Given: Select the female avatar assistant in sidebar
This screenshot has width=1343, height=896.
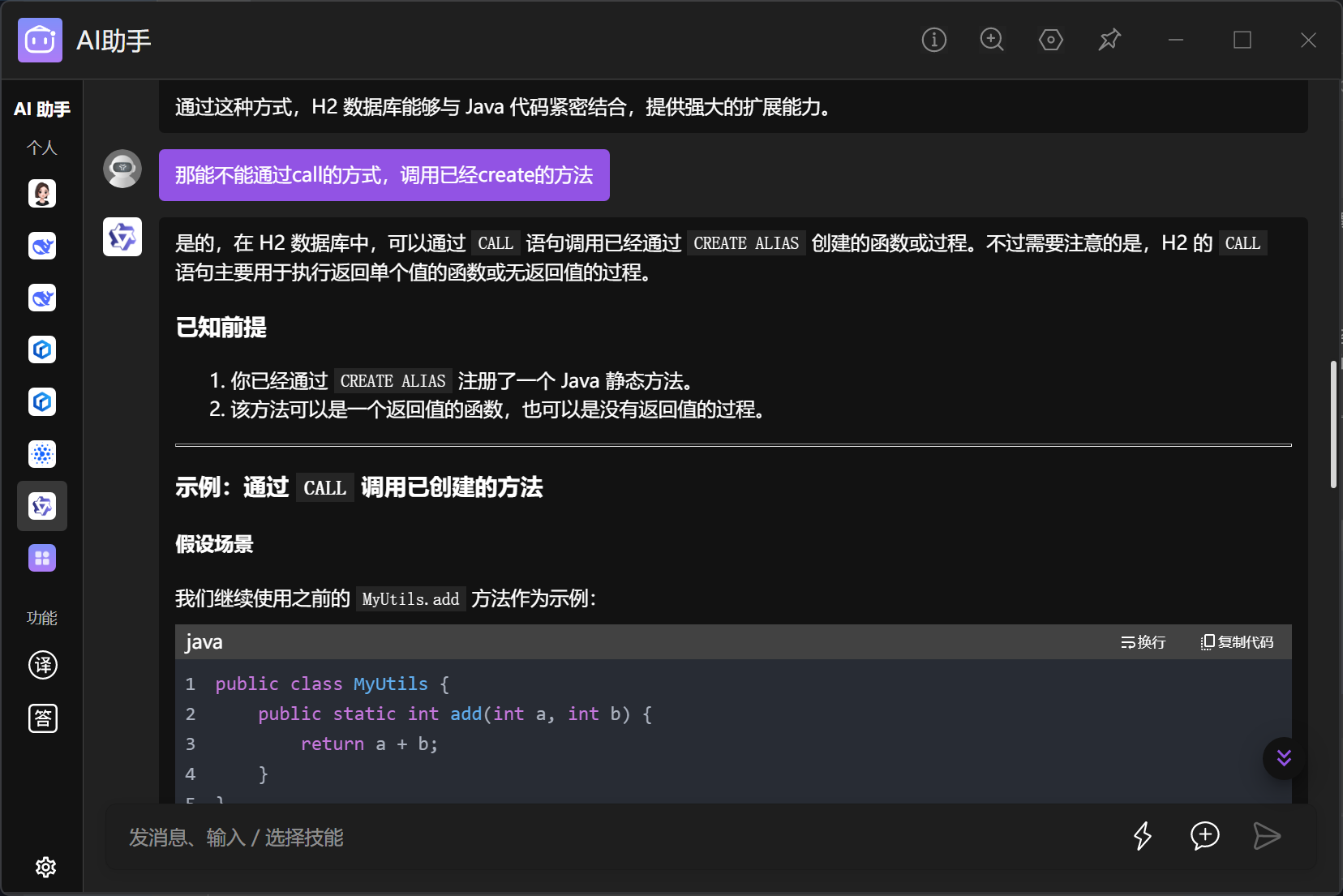Looking at the screenshot, I should tap(42, 194).
